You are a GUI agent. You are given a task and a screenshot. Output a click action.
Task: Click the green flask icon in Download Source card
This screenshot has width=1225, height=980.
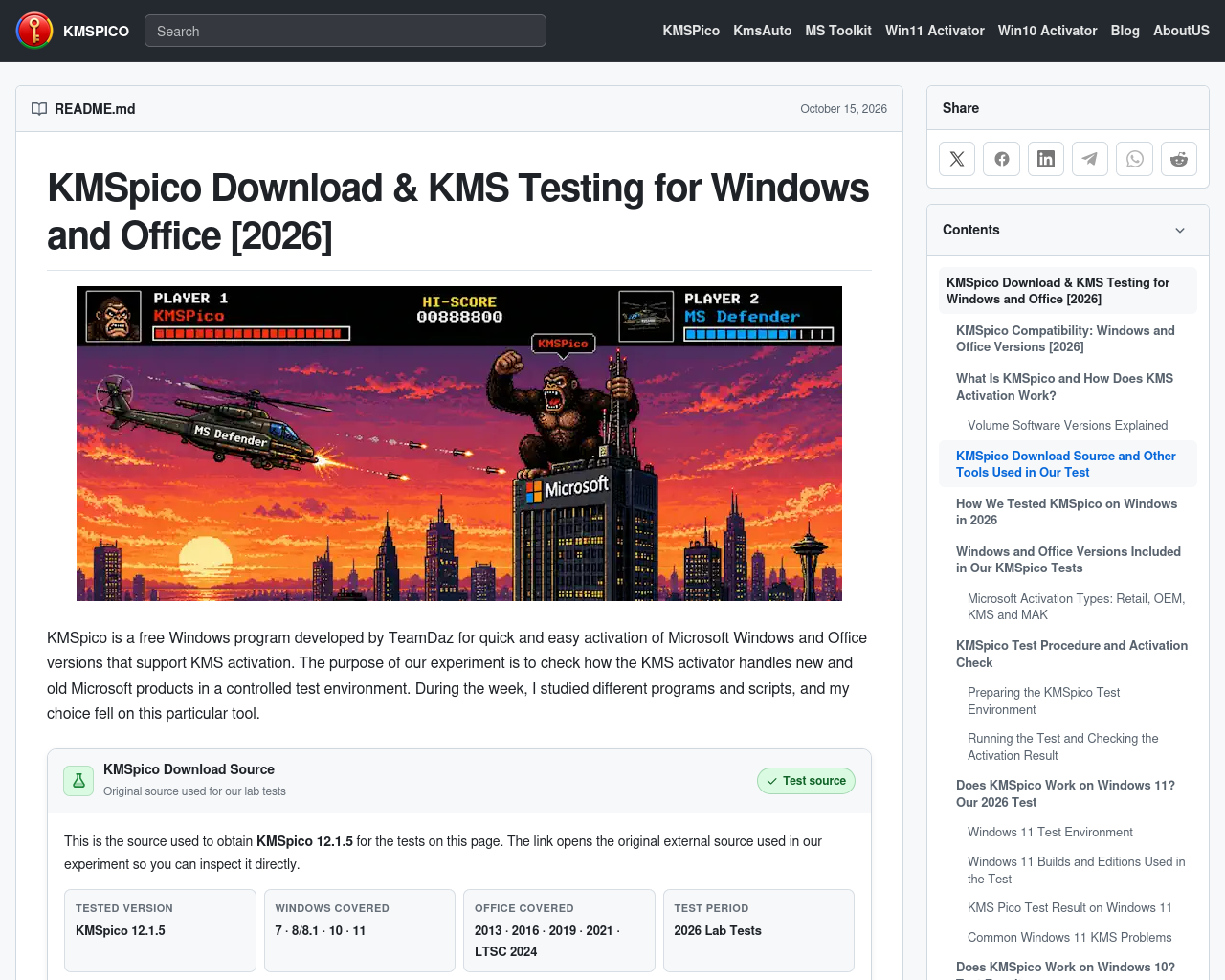(x=78, y=781)
